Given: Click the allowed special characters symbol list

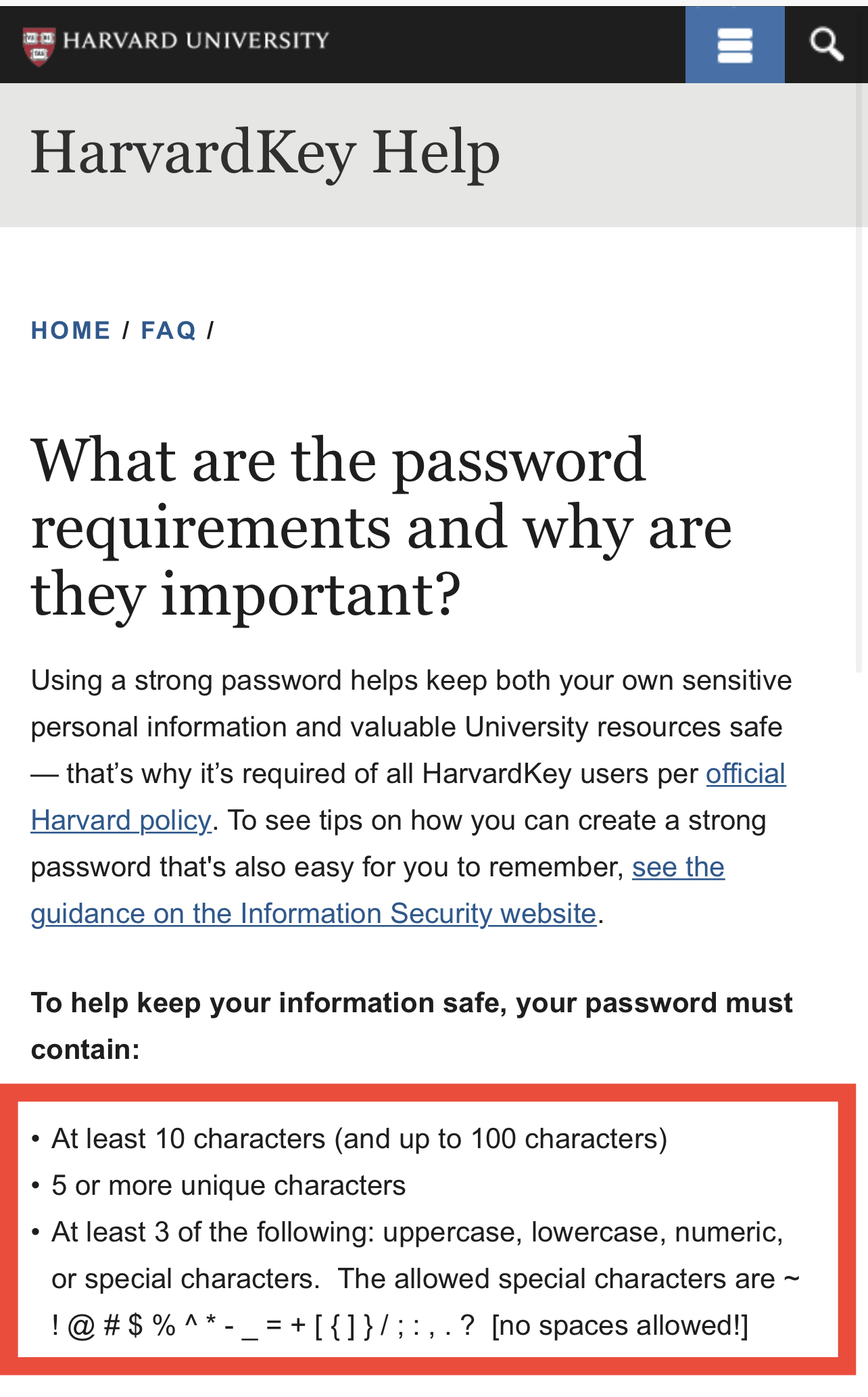Looking at the screenshot, I should click(264, 1326).
